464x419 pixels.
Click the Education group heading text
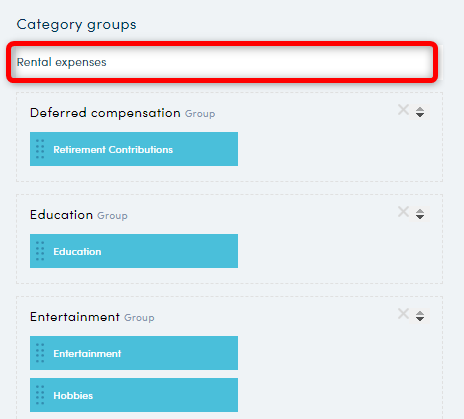click(x=61, y=215)
